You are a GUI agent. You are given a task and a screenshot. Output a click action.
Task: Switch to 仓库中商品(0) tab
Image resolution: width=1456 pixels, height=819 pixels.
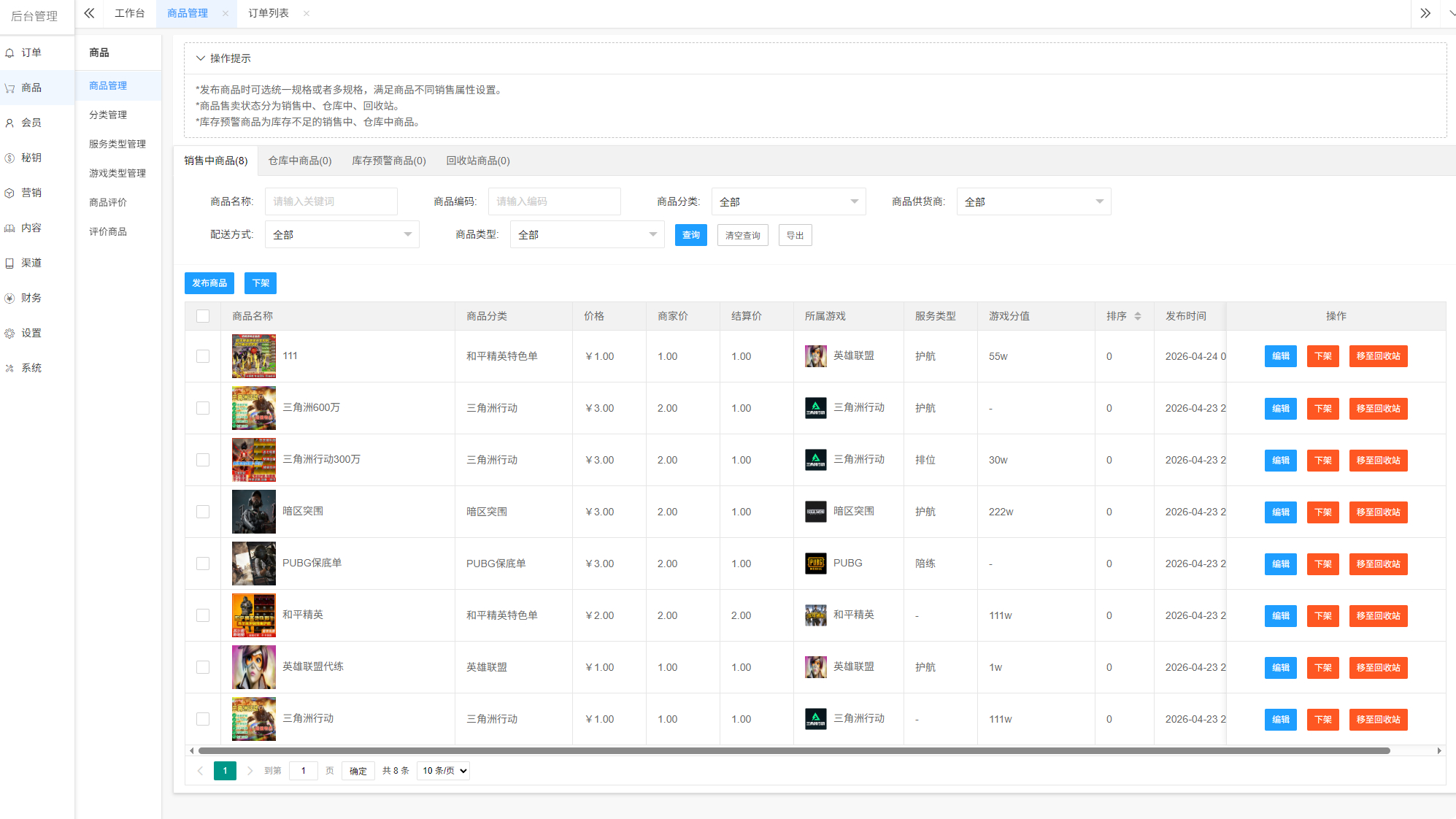[x=300, y=161]
